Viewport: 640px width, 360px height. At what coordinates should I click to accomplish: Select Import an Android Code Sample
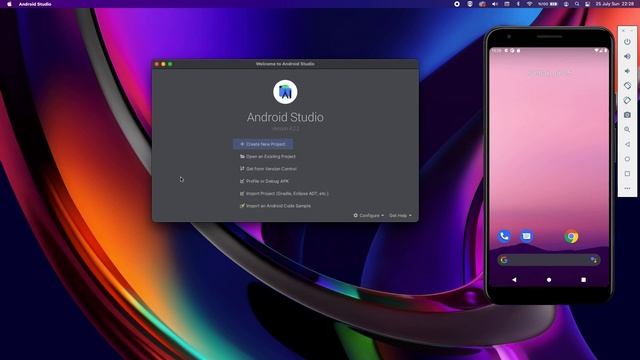click(x=275, y=206)
